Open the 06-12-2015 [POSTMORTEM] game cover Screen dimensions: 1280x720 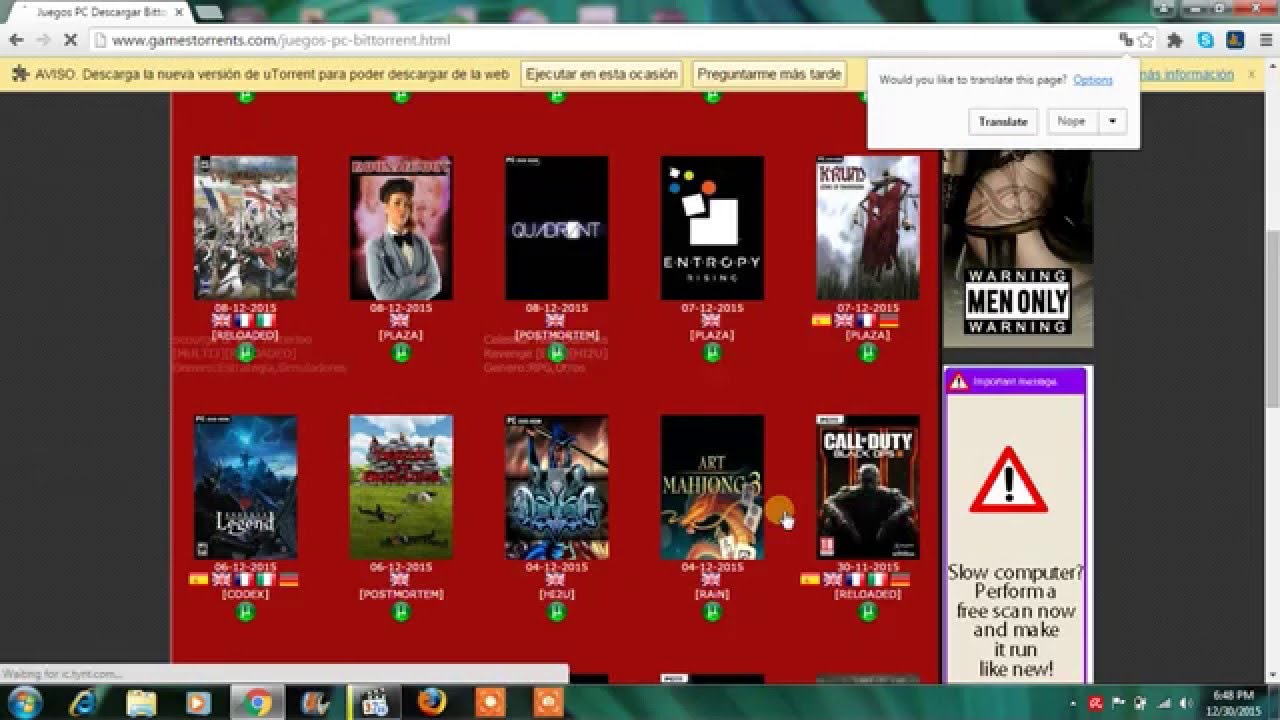pyautogui.click(x=401, y=487)
